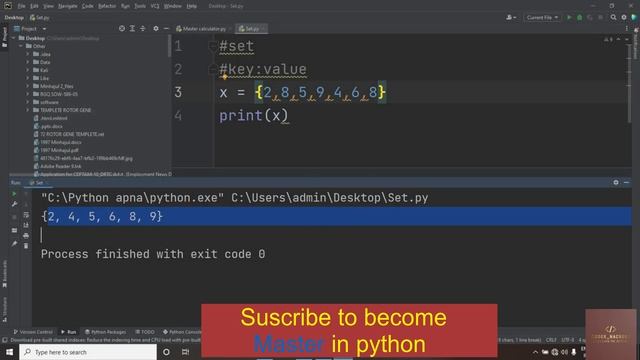Open the Navigate menu
Screen dimensions: 640x360
pos(68,6)
